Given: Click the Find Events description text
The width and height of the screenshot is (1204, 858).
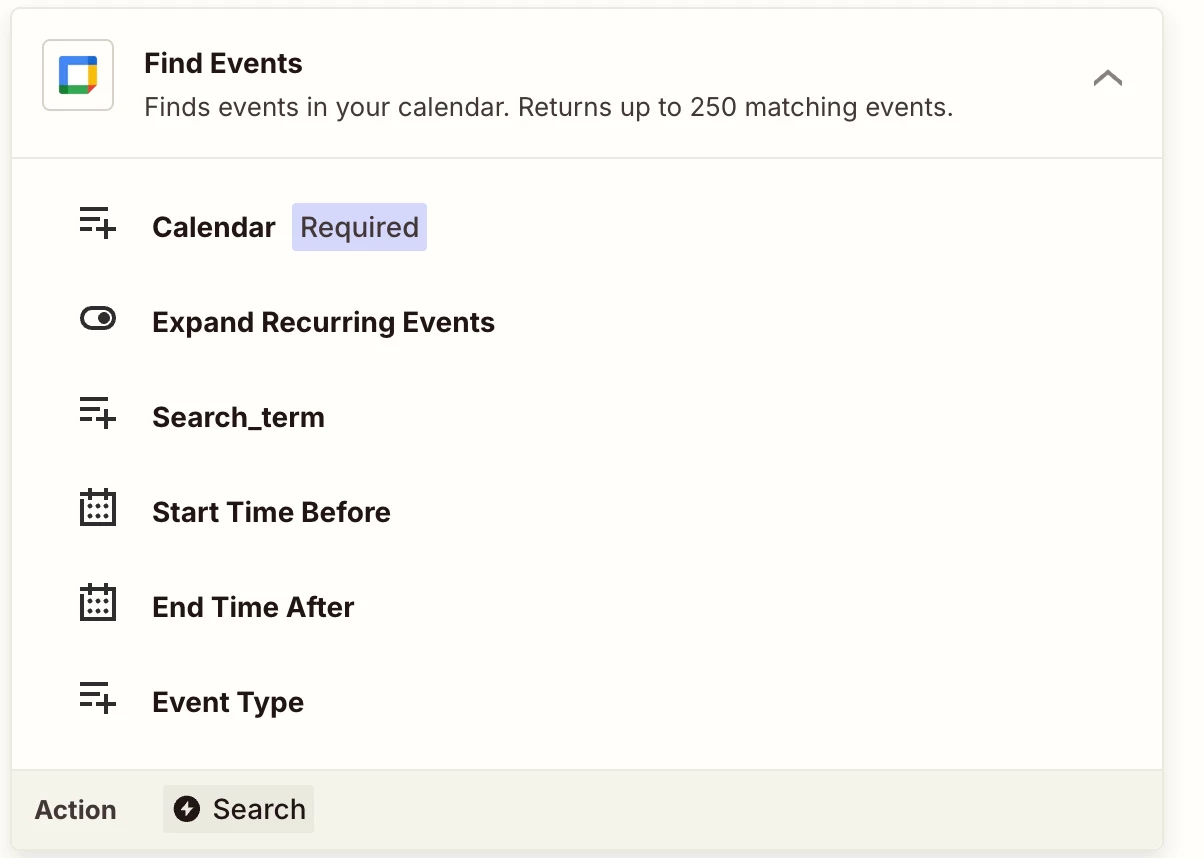Looking at the screenshot, I should coord(549,107).
